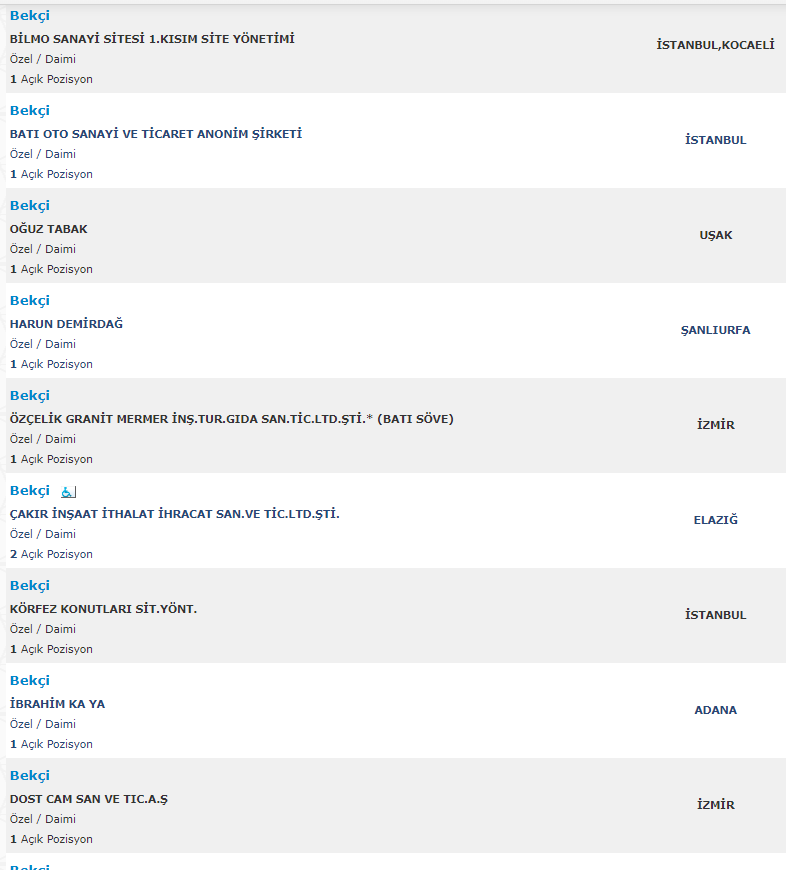Click the ÇAKIR İNŞAAT İTHALAT İHRACAT company name
Image resolution: width=786 pixels, height=870 pixels.
point(175,514)
